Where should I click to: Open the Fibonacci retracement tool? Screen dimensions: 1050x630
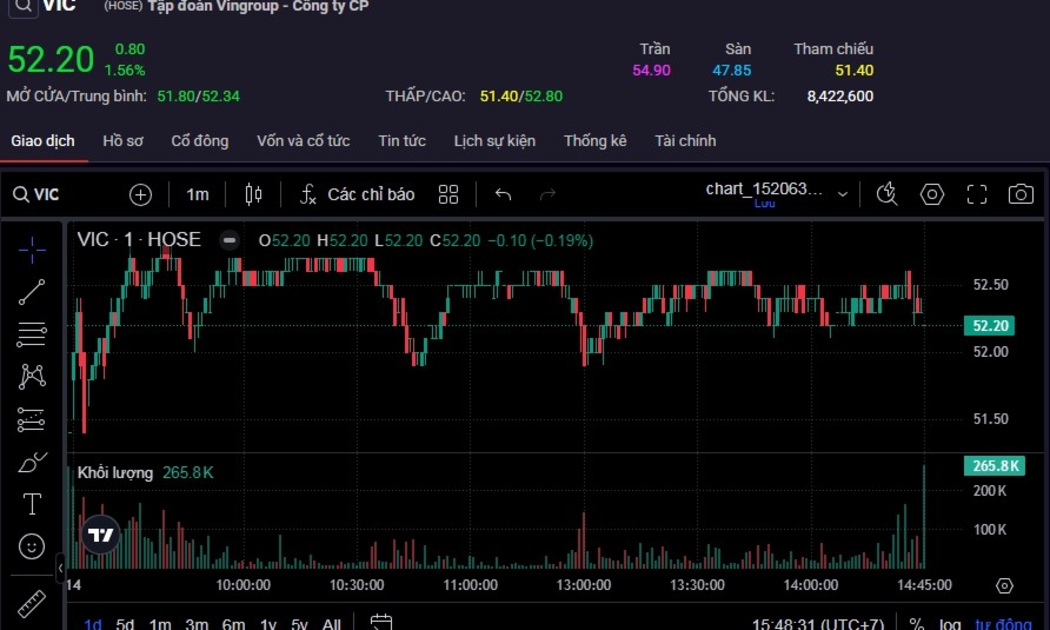pos(32,334)
